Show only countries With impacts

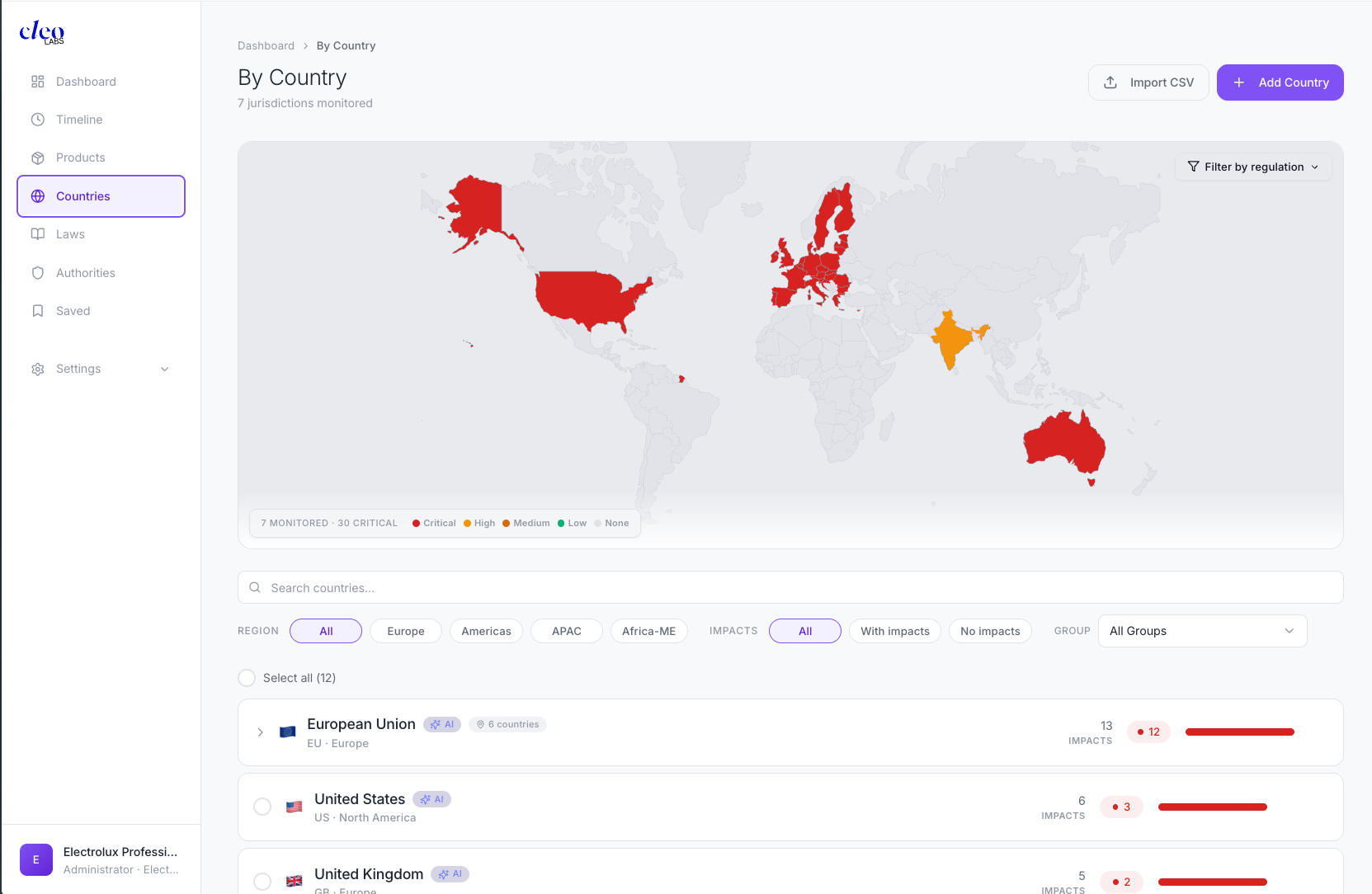point(895,631)
